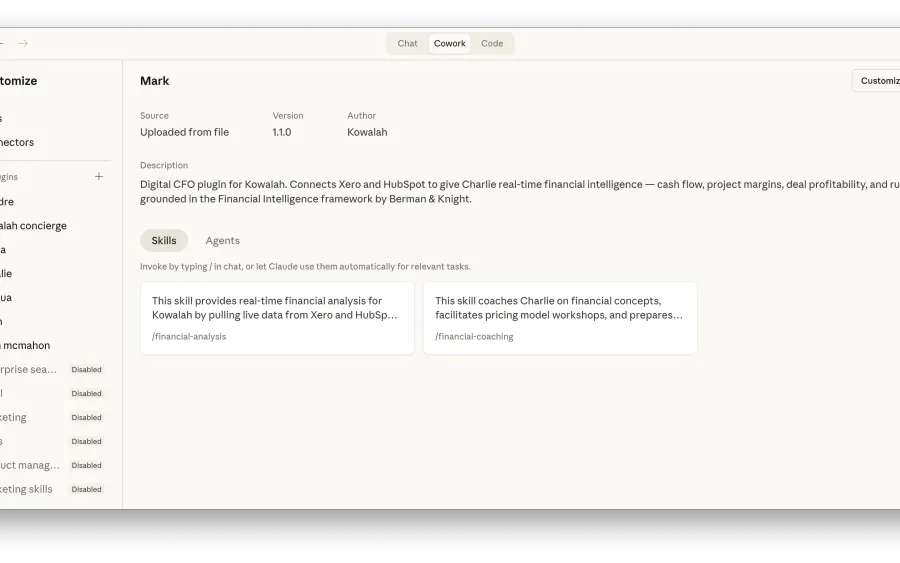The width and height of the screenshot is (900, 563).
Task: Select the Cowork tab
Action: click(x=449, y=44)
